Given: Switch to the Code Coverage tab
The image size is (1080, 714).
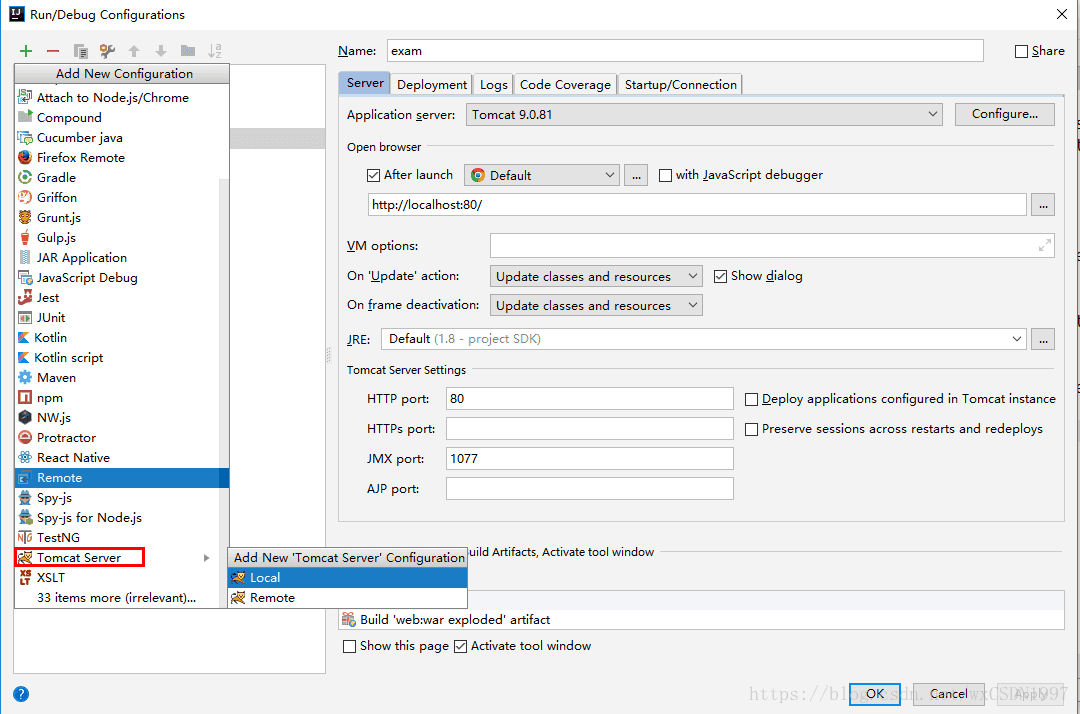Looking at the screenshot, I should point(565,85).
